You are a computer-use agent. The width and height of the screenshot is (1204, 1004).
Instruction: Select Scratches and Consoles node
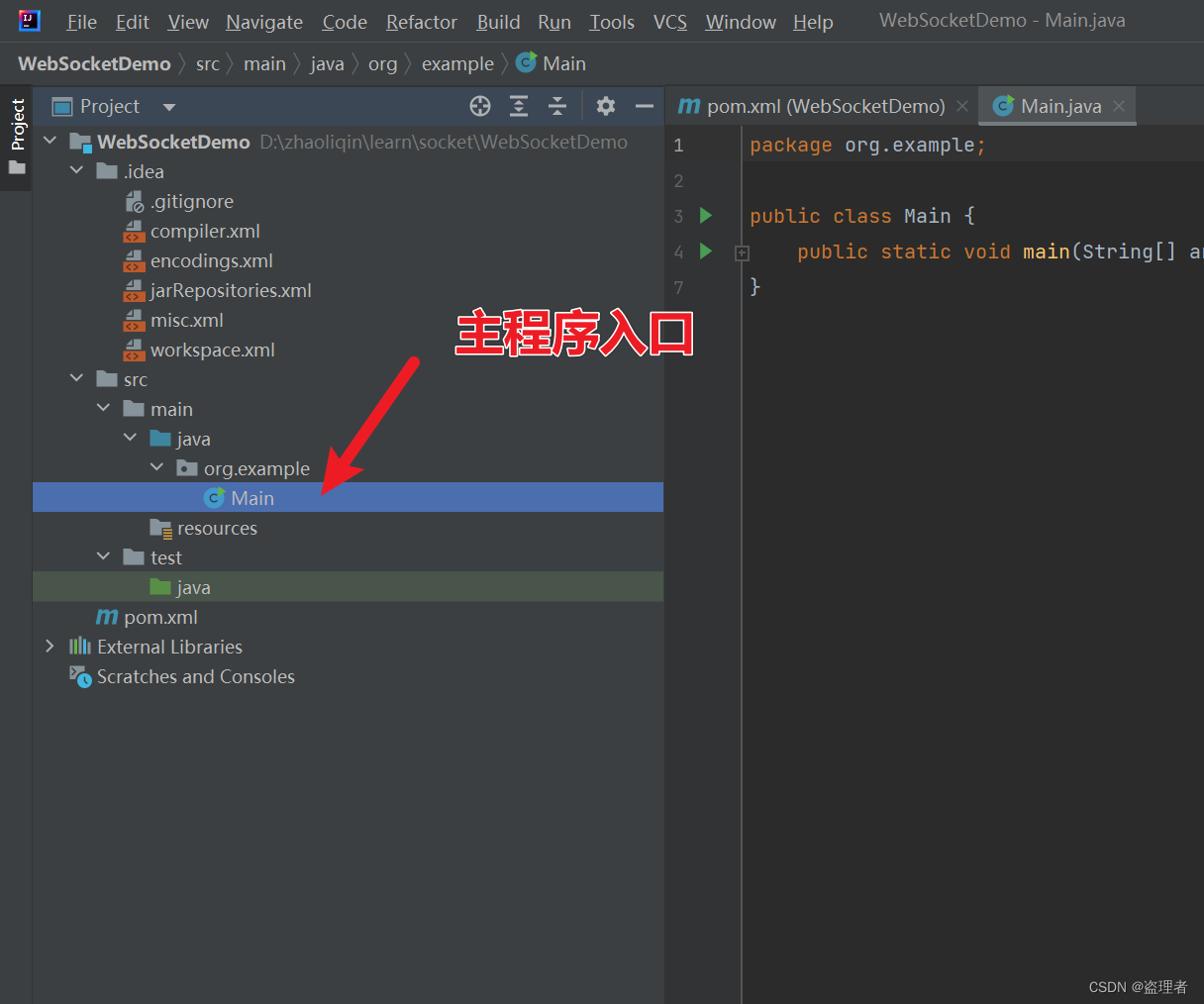[196, 676]
